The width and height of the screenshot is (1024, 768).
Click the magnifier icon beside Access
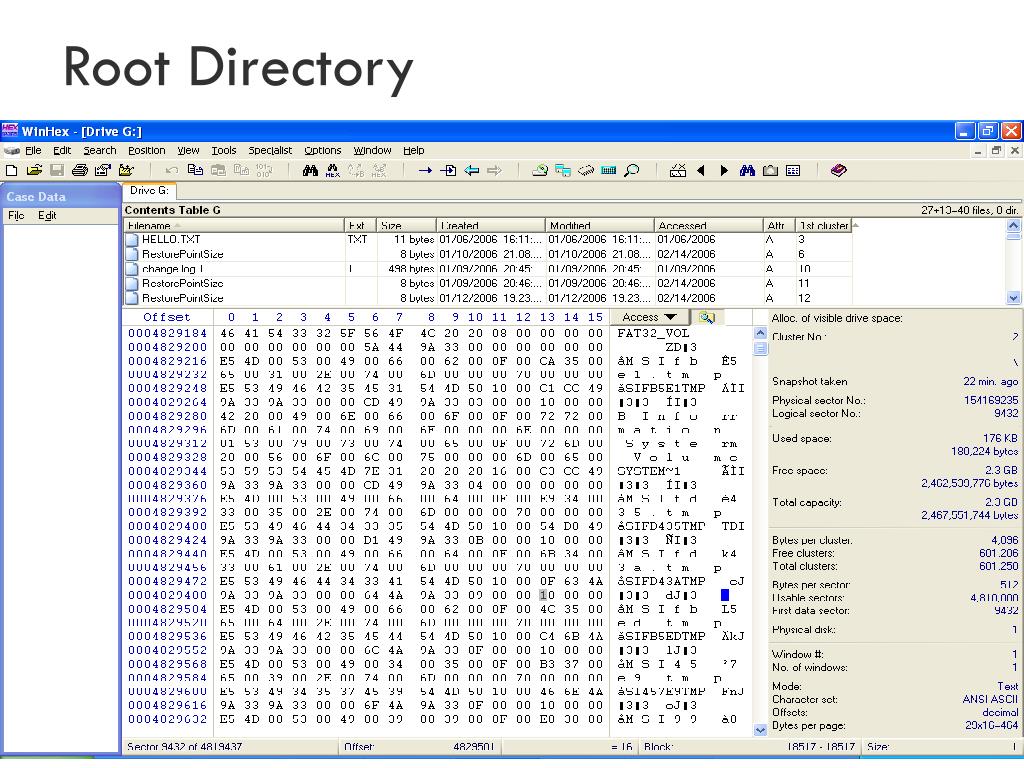pyautogui.click(x=707, y=317)
